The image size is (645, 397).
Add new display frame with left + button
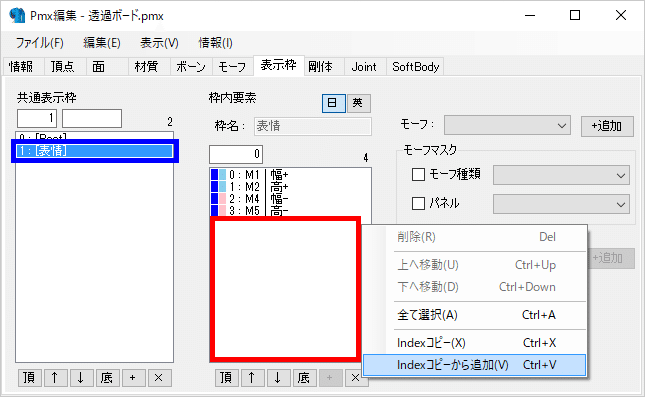[133, 378]
